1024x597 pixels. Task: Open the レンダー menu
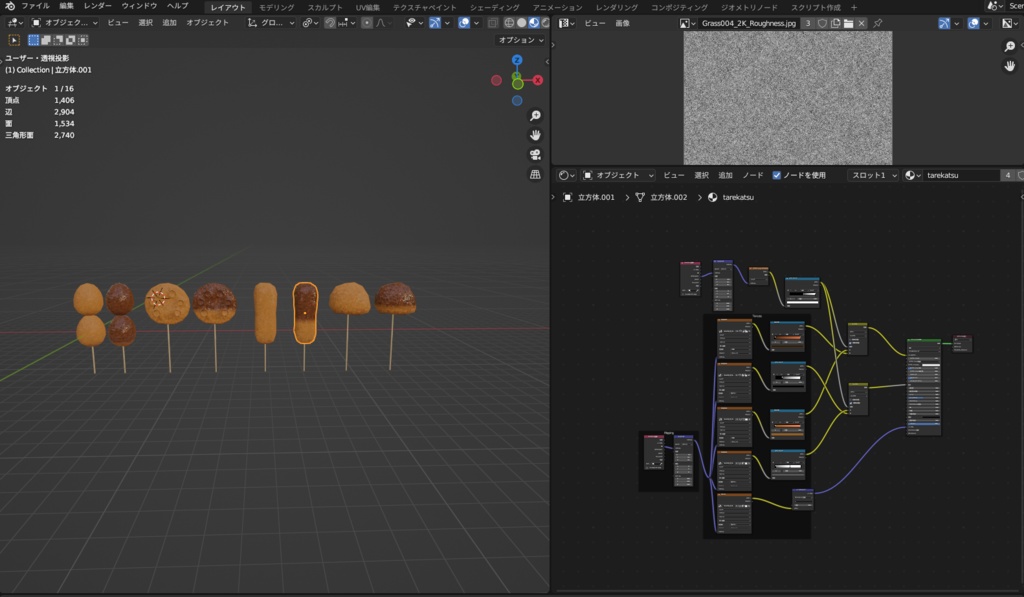[x=100, y=6]
